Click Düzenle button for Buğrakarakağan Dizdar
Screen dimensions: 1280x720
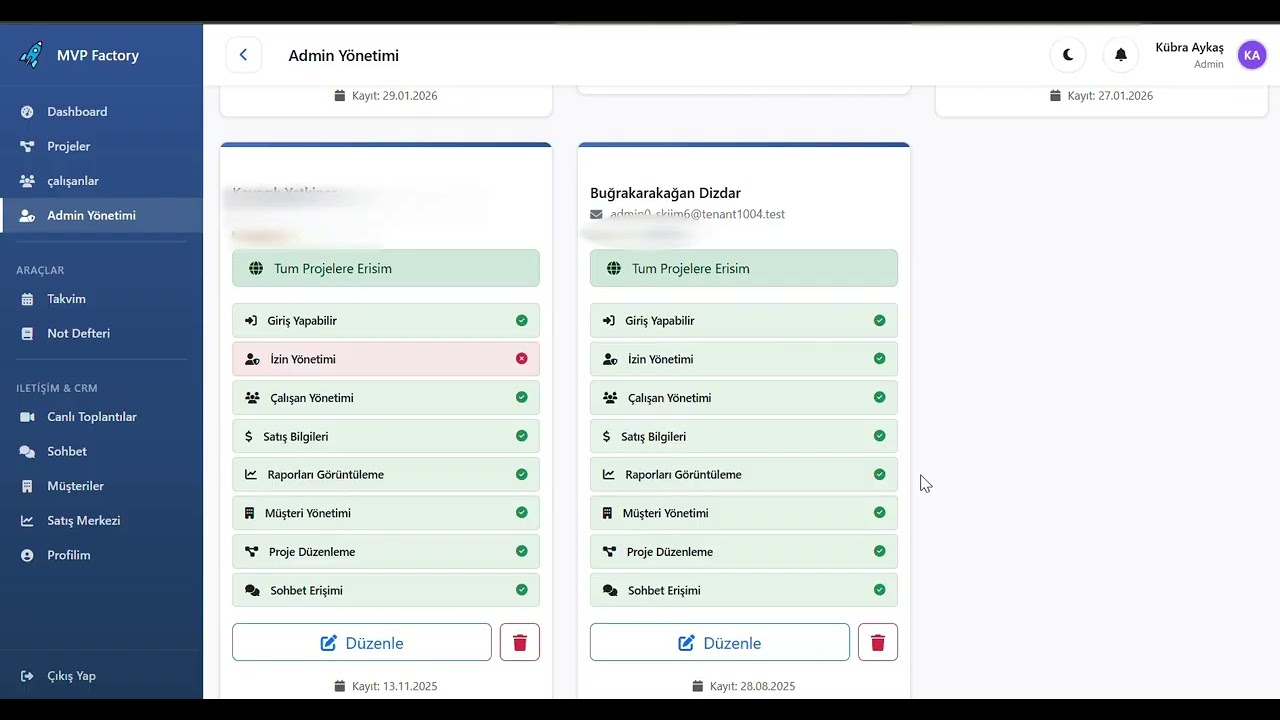tap(720, 643)
